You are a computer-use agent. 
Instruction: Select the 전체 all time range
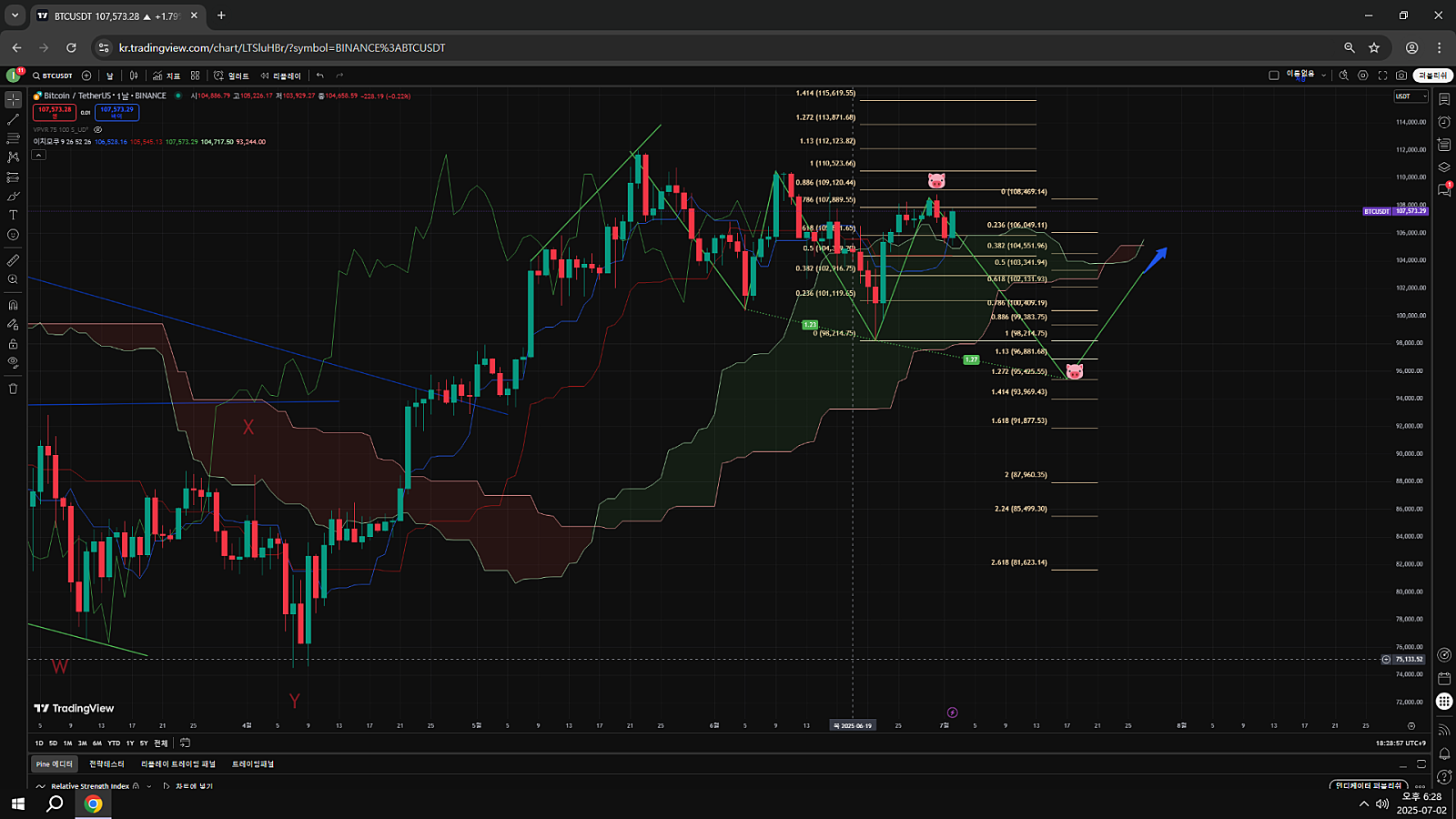(x=160, y=743)
